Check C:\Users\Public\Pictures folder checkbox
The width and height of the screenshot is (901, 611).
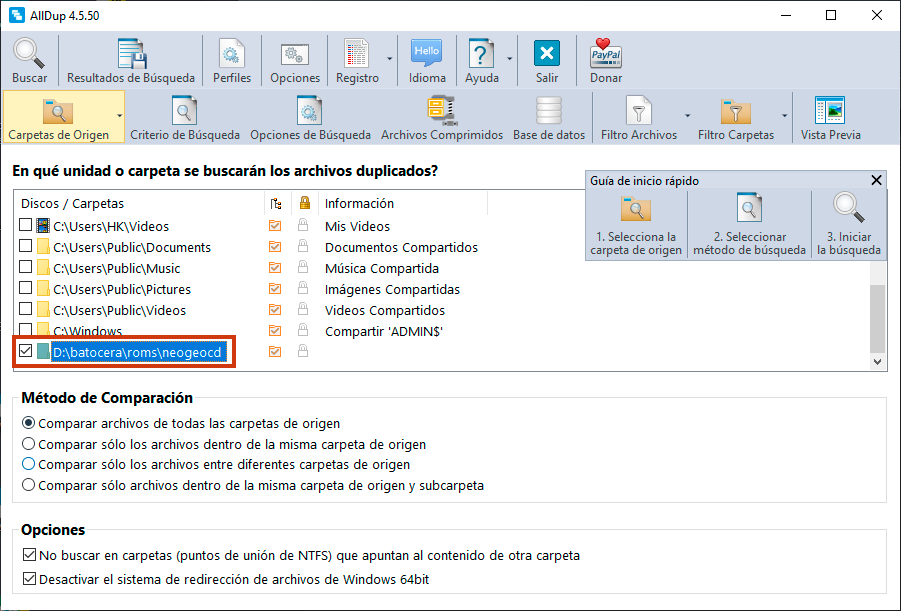(25, 288)
